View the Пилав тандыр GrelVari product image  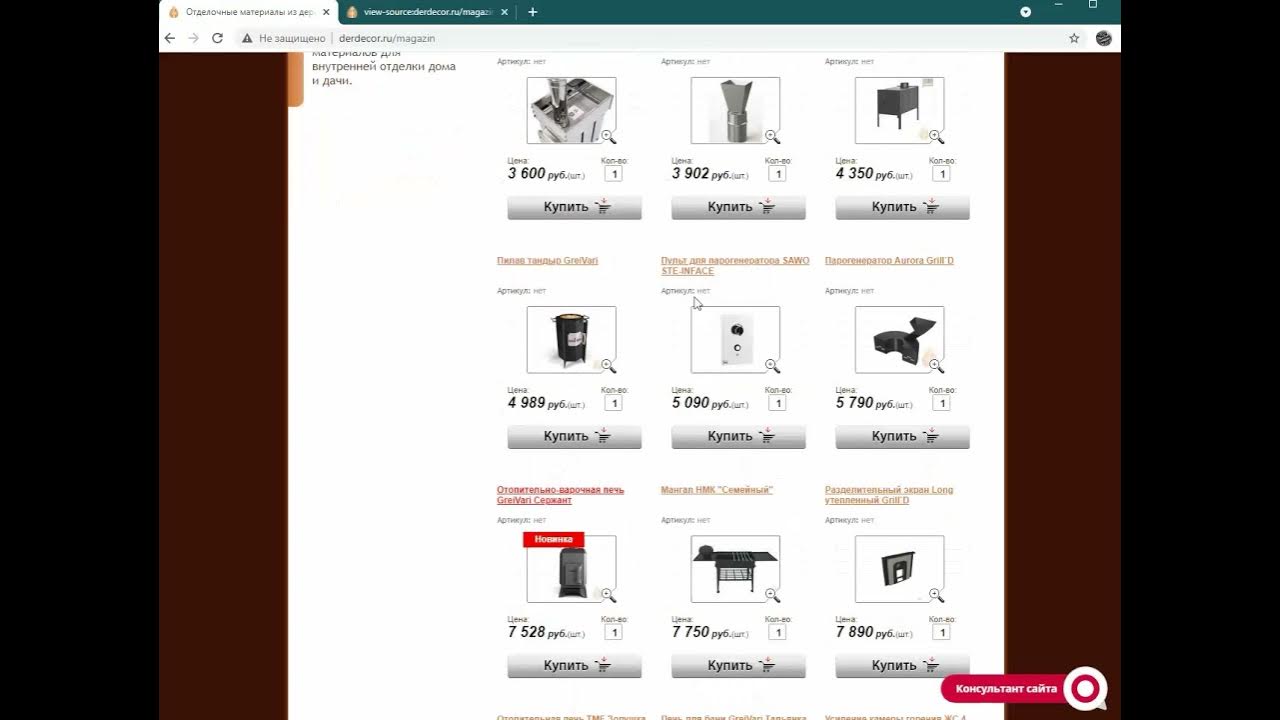tap(571, 340)
